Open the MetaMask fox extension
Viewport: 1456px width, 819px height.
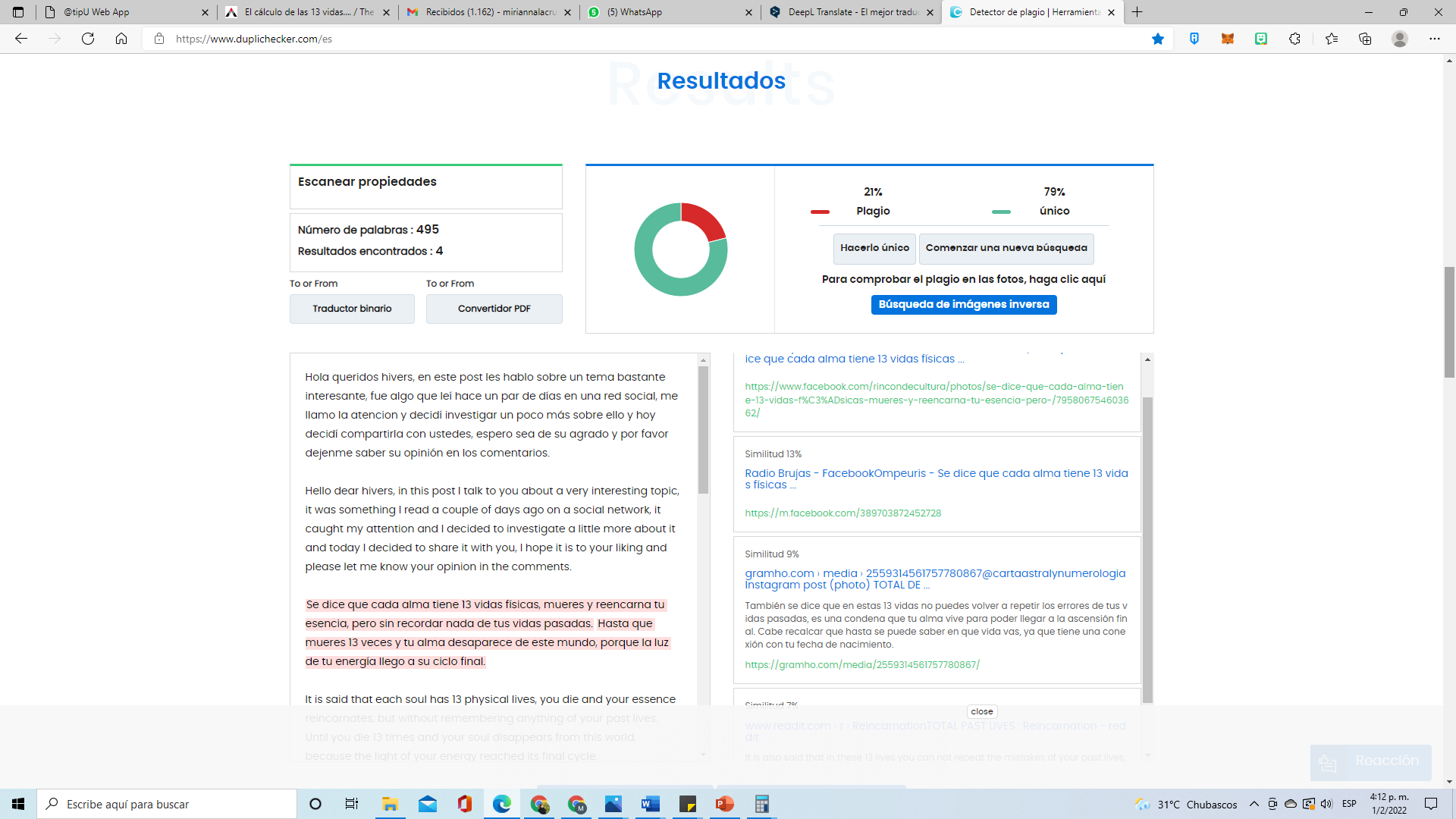pyautogui.click(x=1228, y=39)
